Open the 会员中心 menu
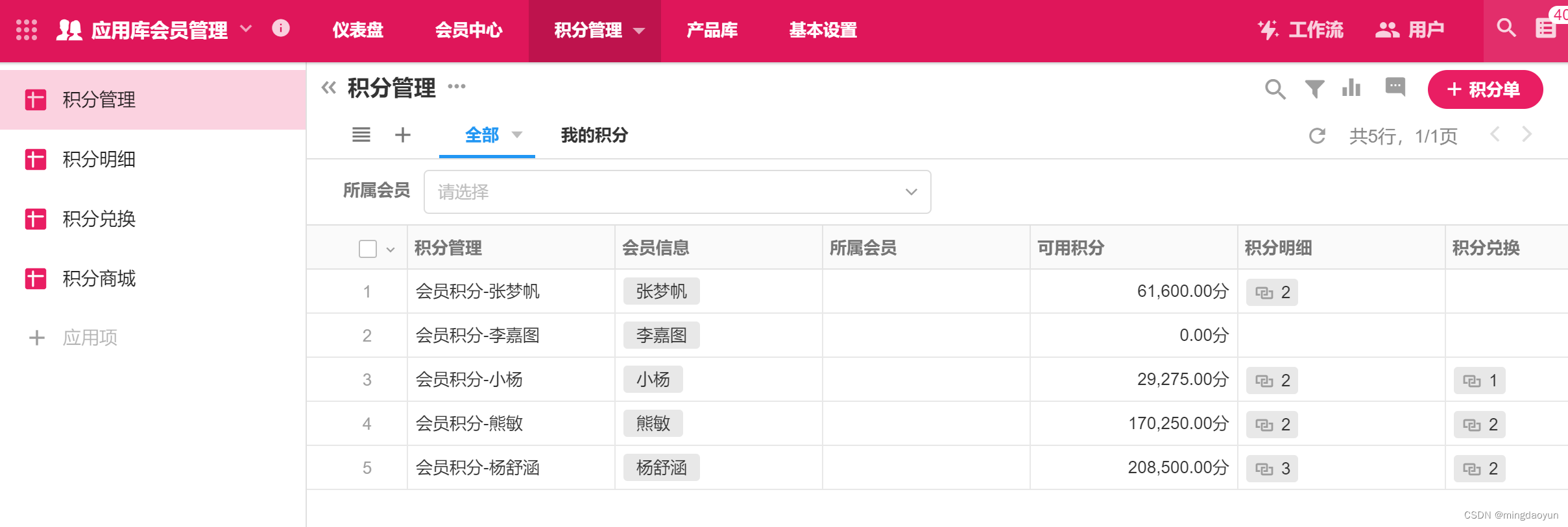This screenshot has height=527, width=1568. pyautogui.click(x=468, y=30)
